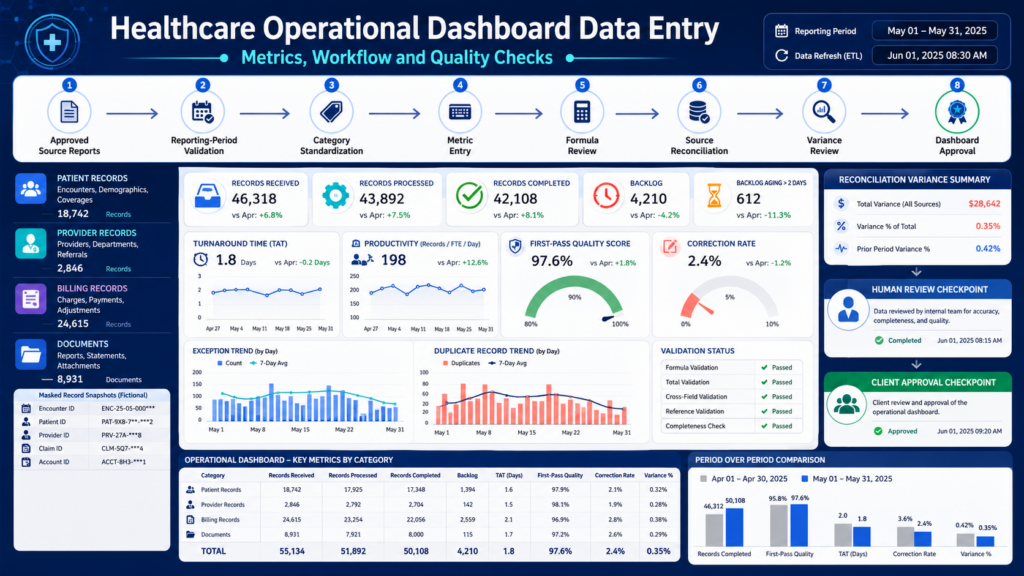Viewport: 1024px width, 576px height.
Task: Click the Reference Validation passed checkmark
Action: [x=764, y=411]
